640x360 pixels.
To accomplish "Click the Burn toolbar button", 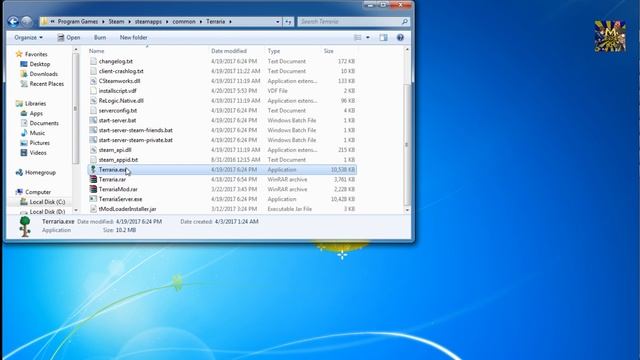I will (100, 38).
